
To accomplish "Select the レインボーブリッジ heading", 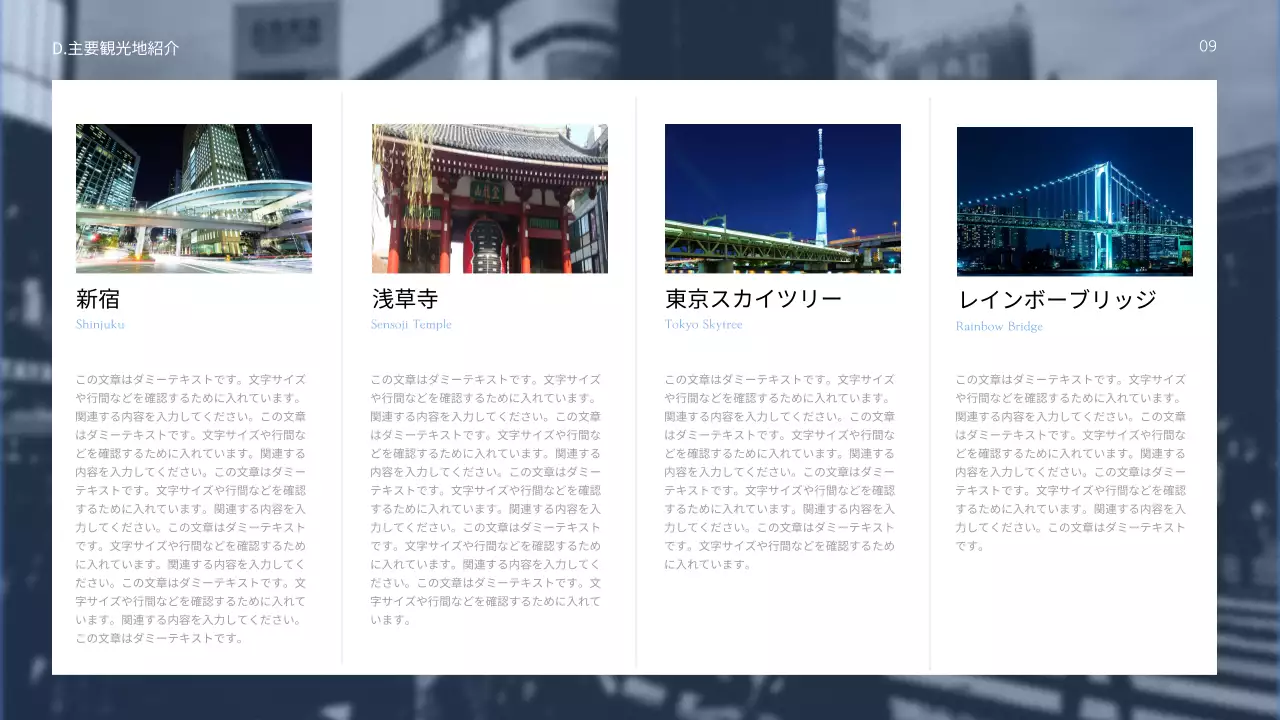I will point(1056,298).
